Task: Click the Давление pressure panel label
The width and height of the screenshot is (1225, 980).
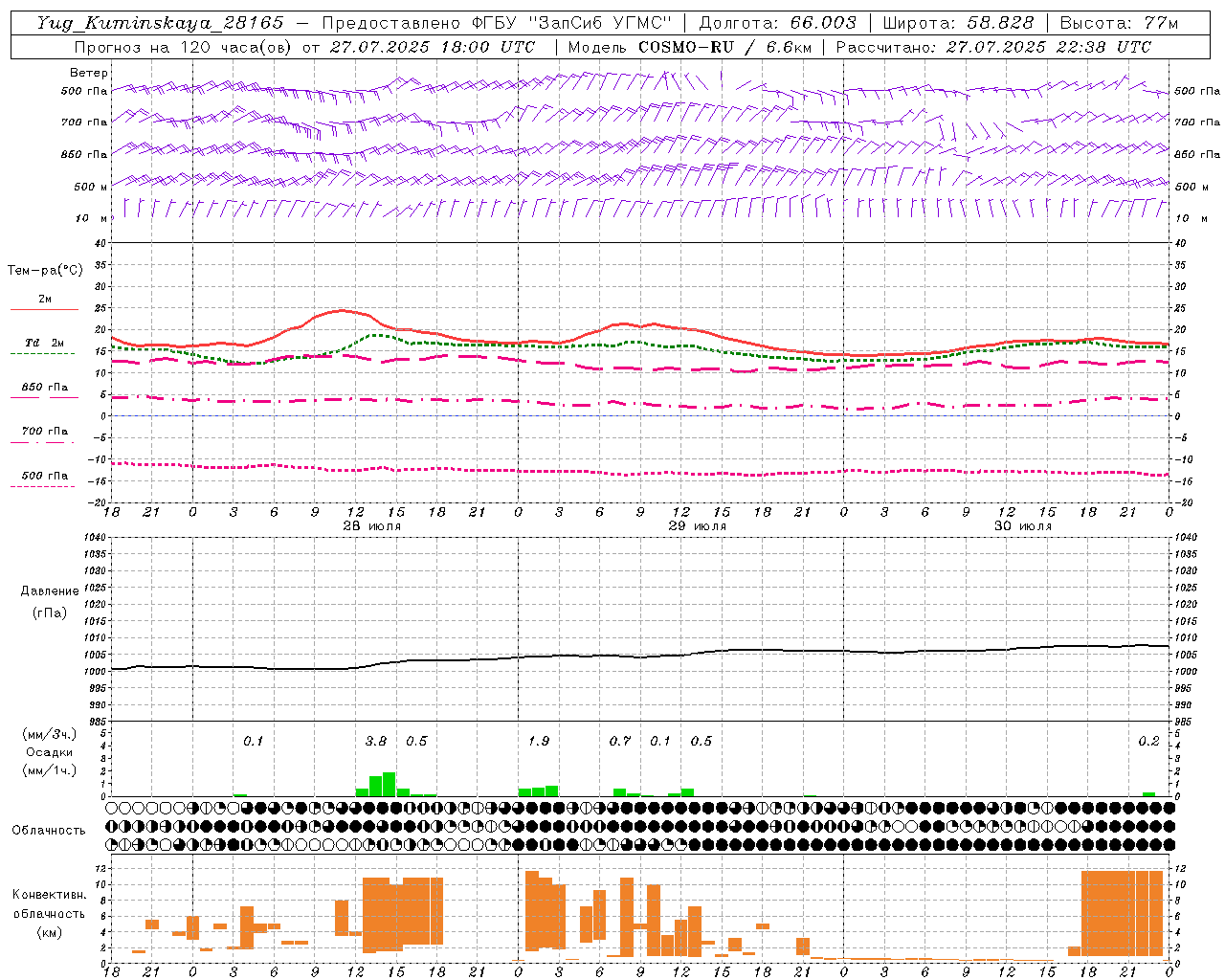Action: click(x=50, y=591)
